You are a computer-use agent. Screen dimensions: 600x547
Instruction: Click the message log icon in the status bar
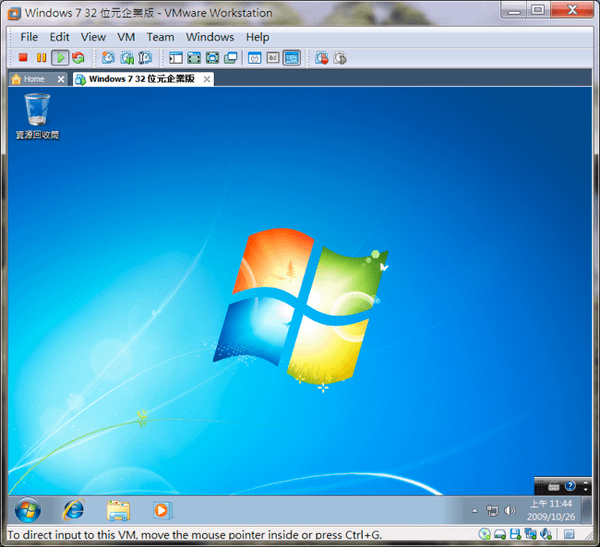click(569, 534)
